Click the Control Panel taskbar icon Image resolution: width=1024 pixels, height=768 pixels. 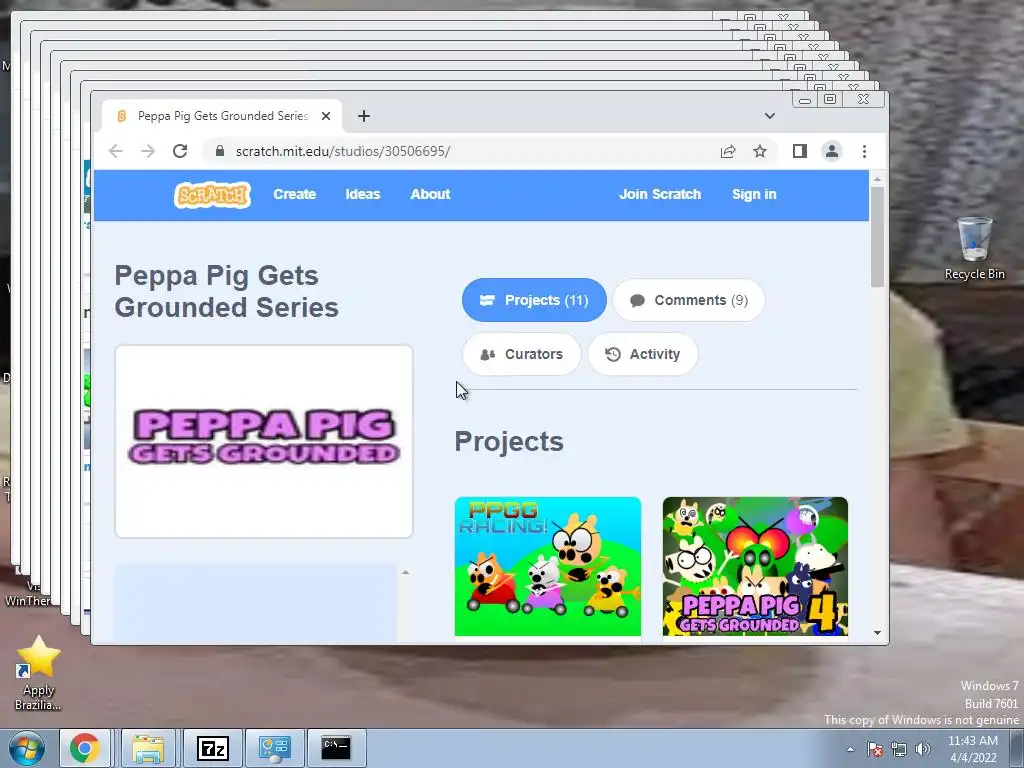pyautogui.click(x=274, y=748)
